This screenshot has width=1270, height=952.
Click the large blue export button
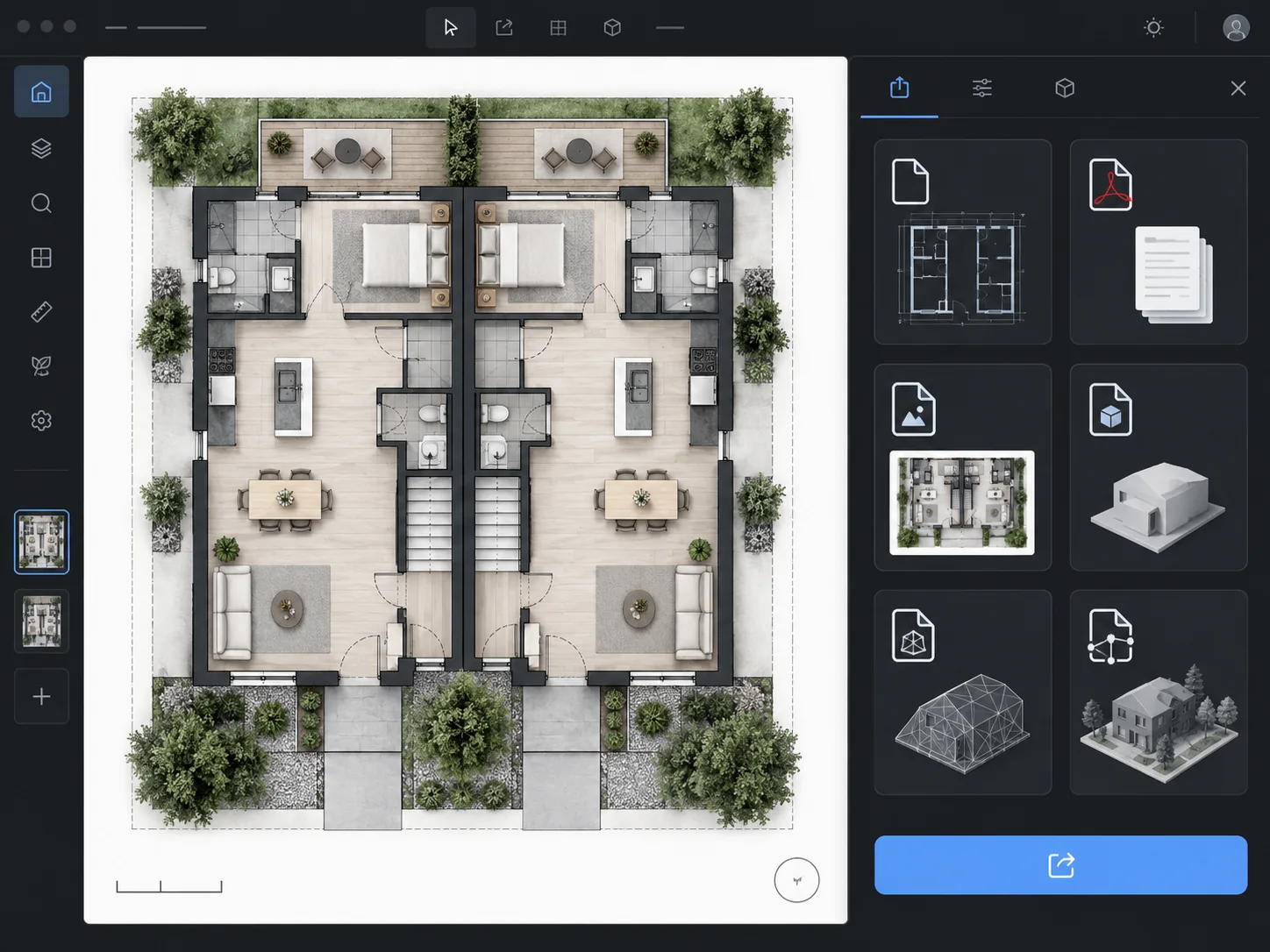click(x=1060, y=865)
